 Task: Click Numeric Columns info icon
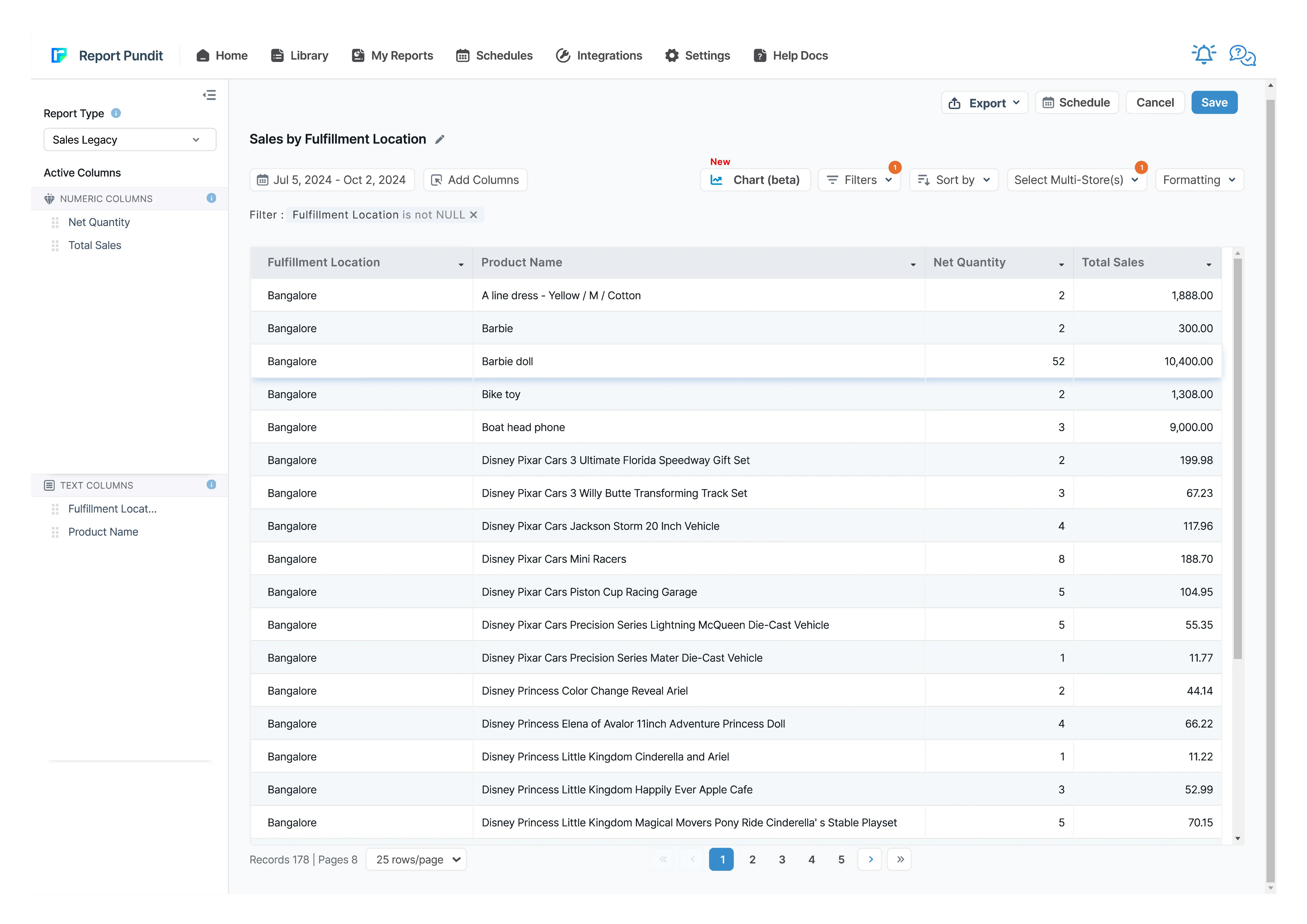[x=211, y=198]
